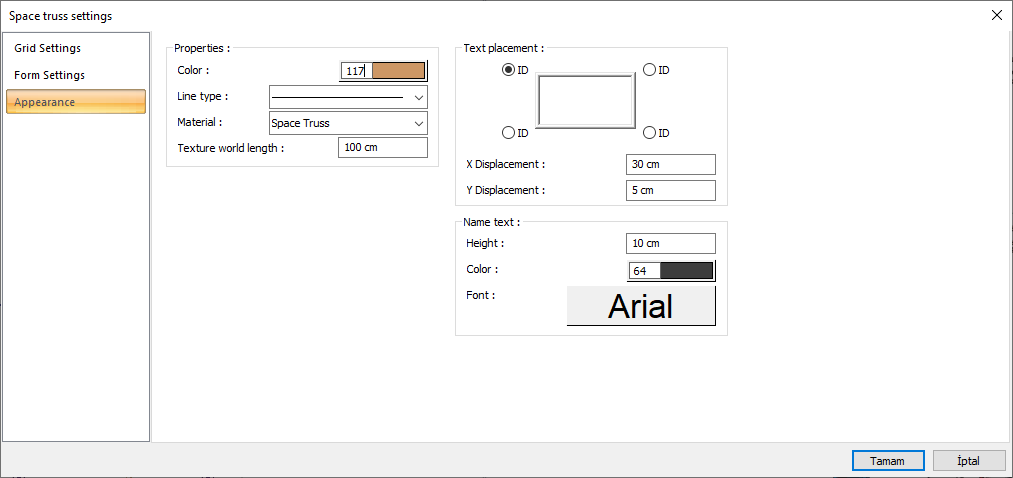Image resolution: width=1013 pixels, height=478 pixels.
Task: Select the top-left ID text placement radio
Action: coord(508,70)
